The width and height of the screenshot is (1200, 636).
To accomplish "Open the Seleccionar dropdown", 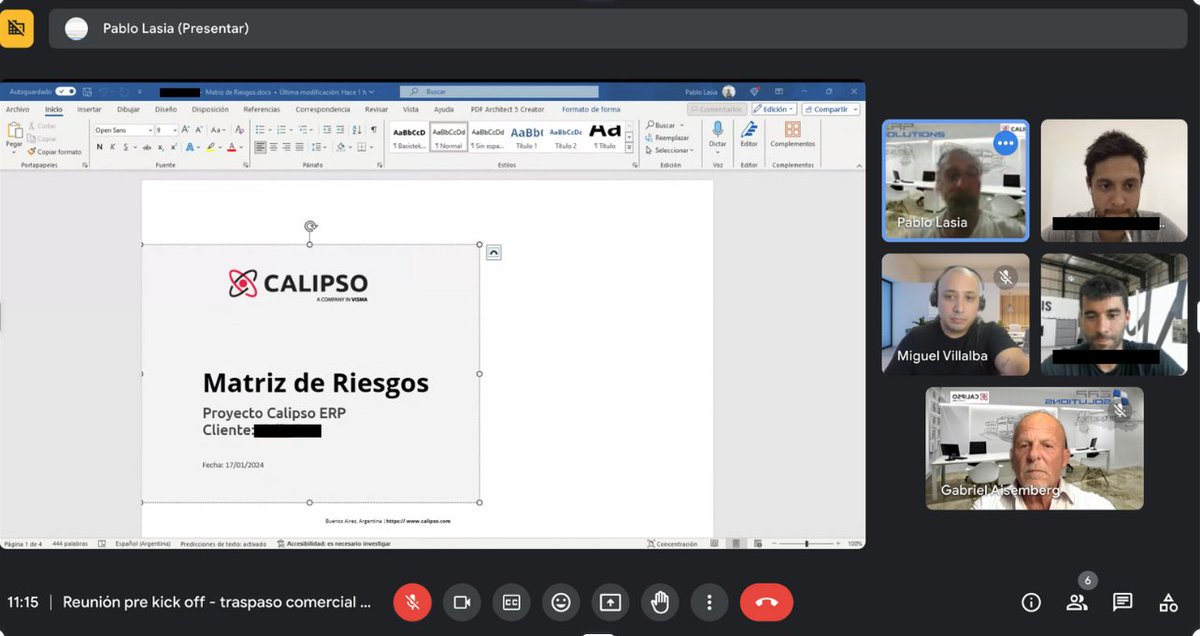I will point(668,150).
